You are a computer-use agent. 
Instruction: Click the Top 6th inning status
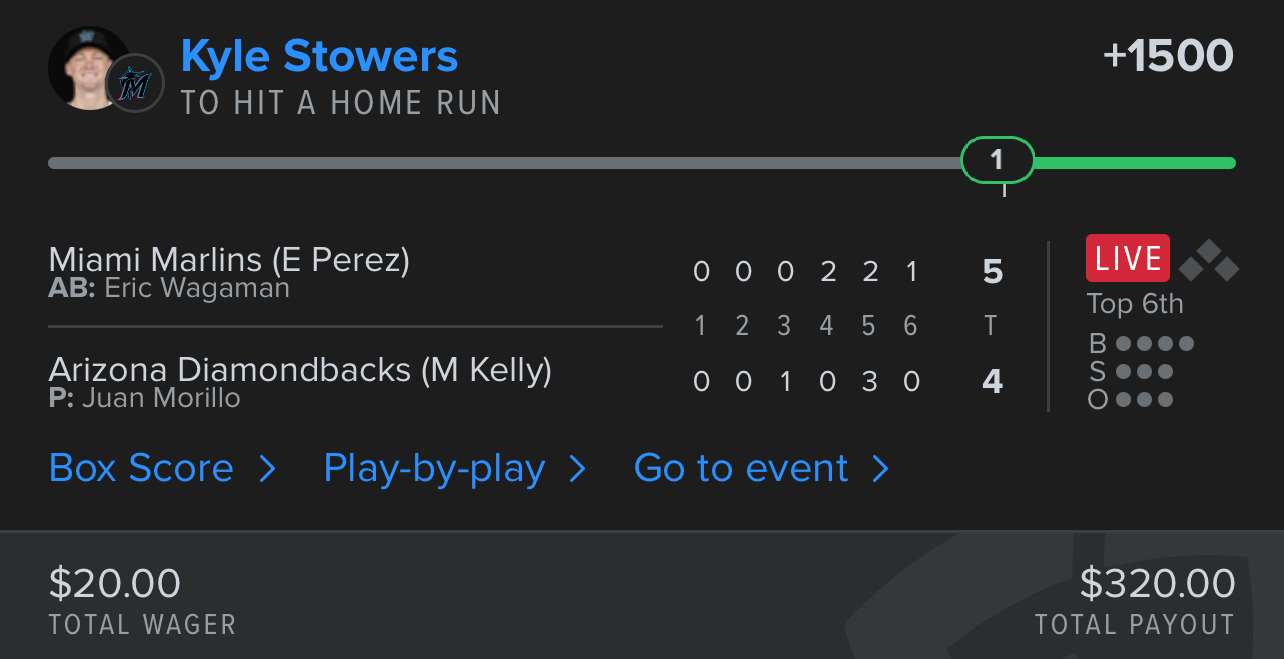click(1135, 304)
